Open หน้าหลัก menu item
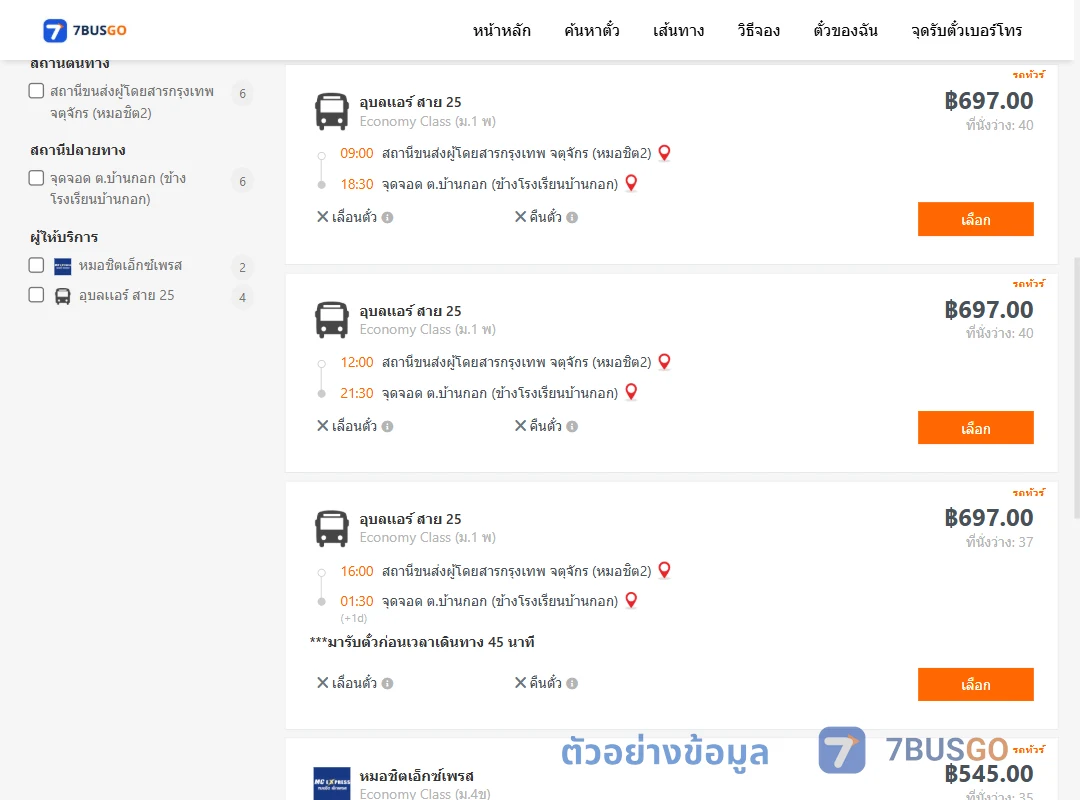Image resolution: width=1080 pixels, height=800 pixels. 501,31
